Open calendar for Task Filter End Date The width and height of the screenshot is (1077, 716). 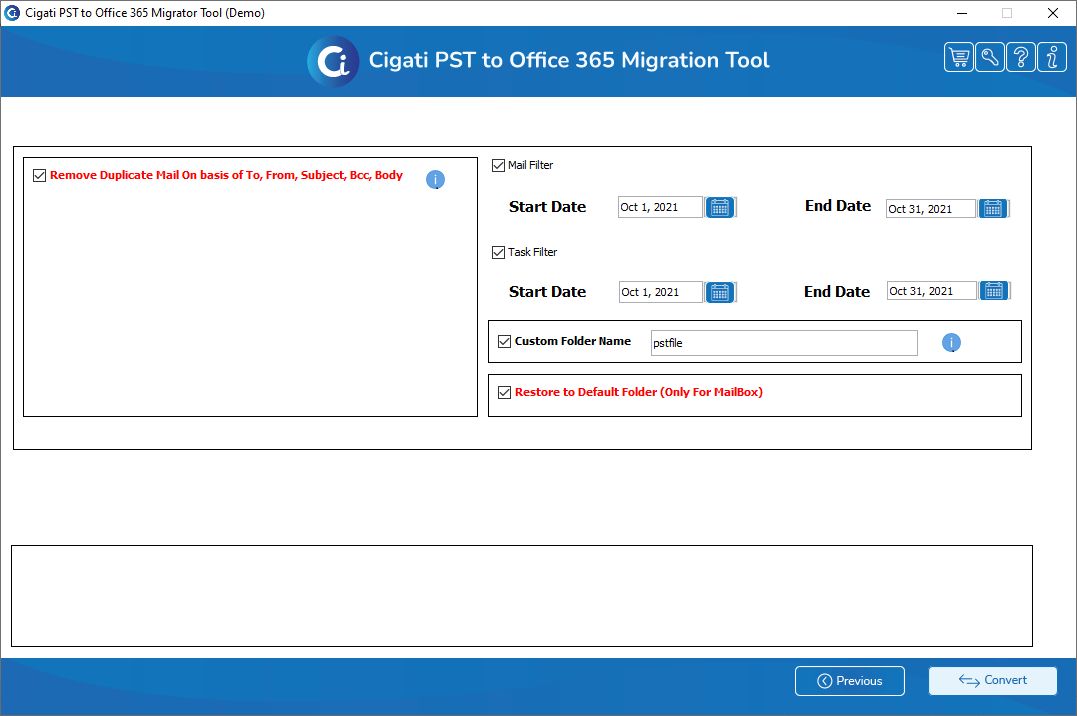coord(994,291)
